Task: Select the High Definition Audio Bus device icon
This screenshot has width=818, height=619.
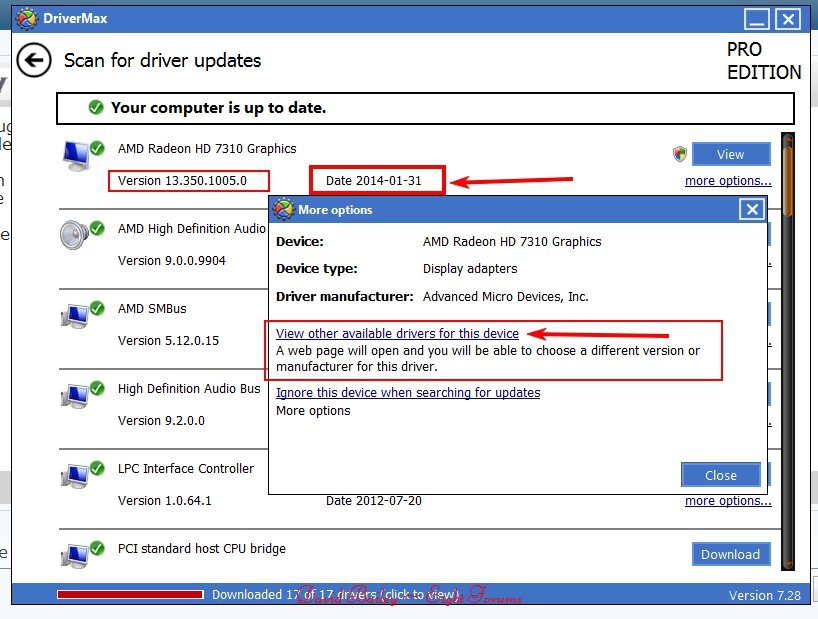Action: tap(77, 396)
